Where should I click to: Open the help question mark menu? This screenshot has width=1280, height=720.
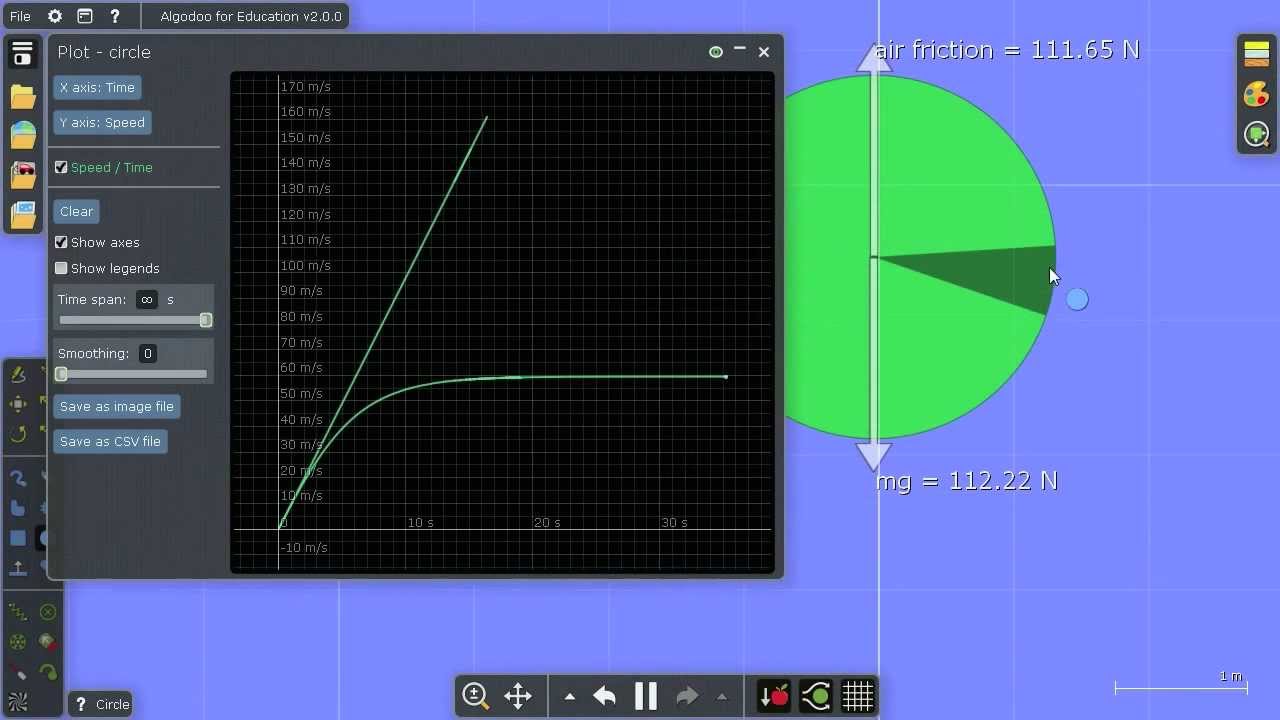point(115,16)
